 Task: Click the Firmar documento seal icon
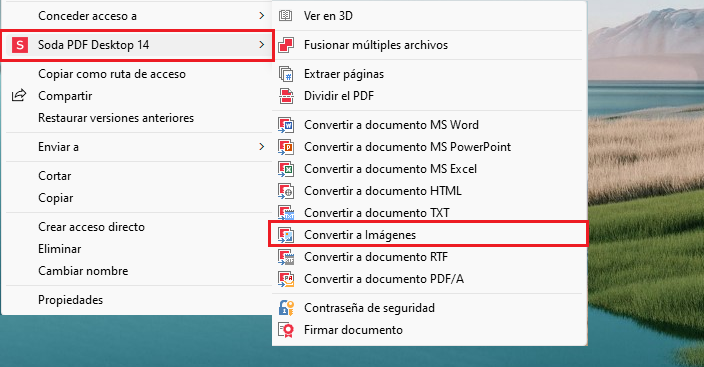[x=286, y=330]
